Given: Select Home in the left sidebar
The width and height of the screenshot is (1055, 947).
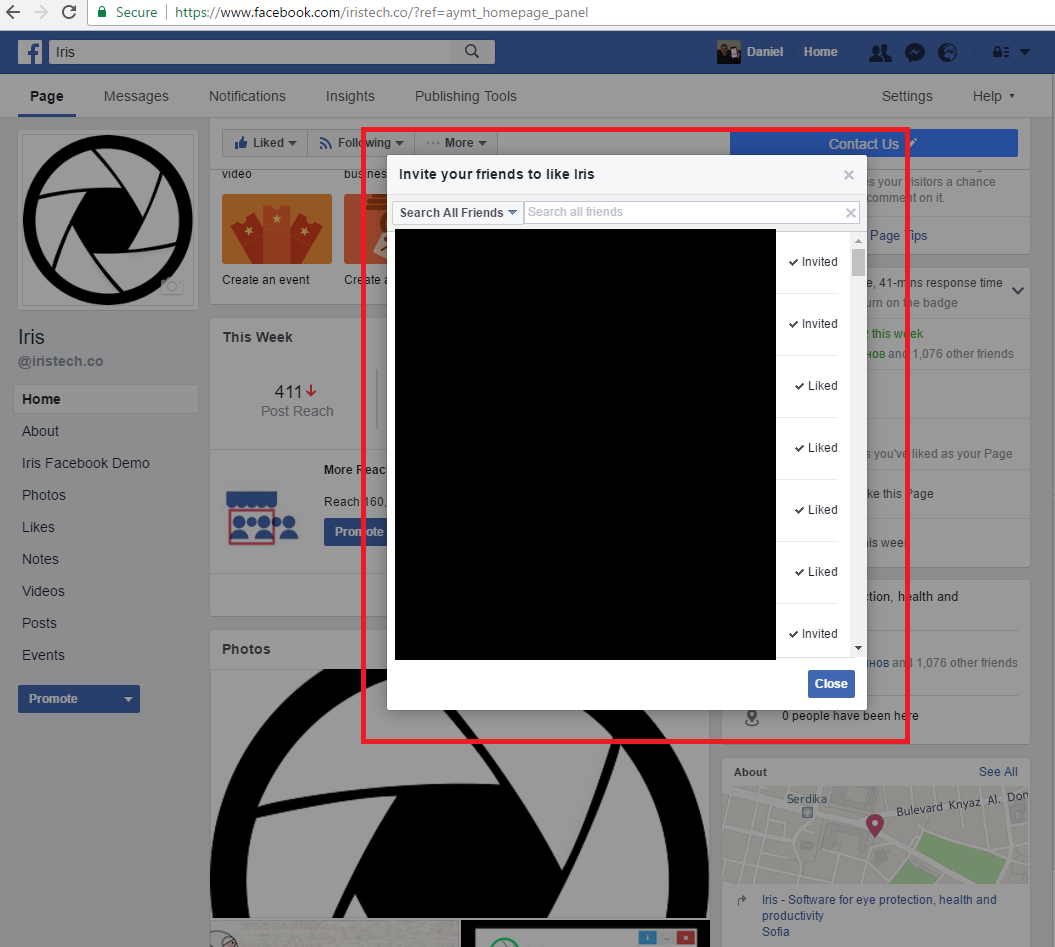Looking at the screenshot, I should point(106,399).
